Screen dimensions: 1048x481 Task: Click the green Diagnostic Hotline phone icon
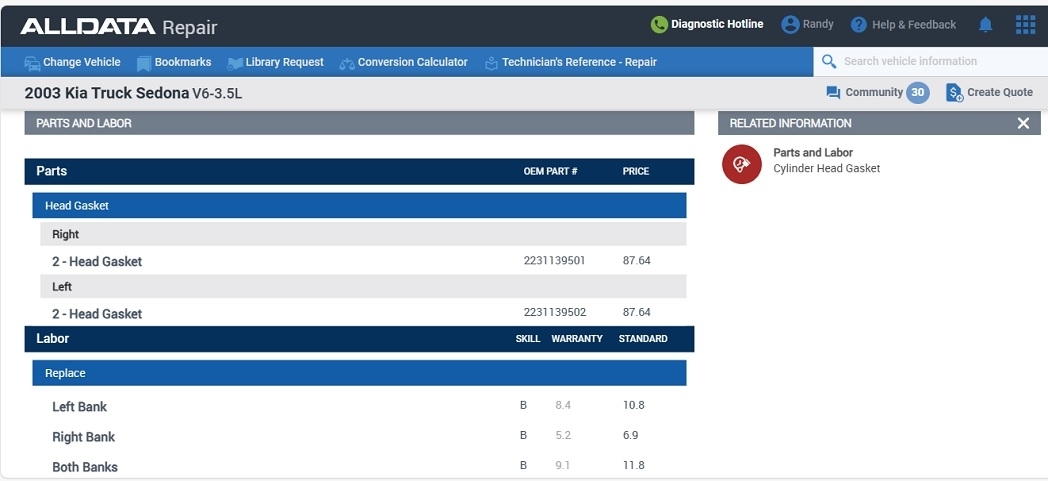[x=659, y=25]
